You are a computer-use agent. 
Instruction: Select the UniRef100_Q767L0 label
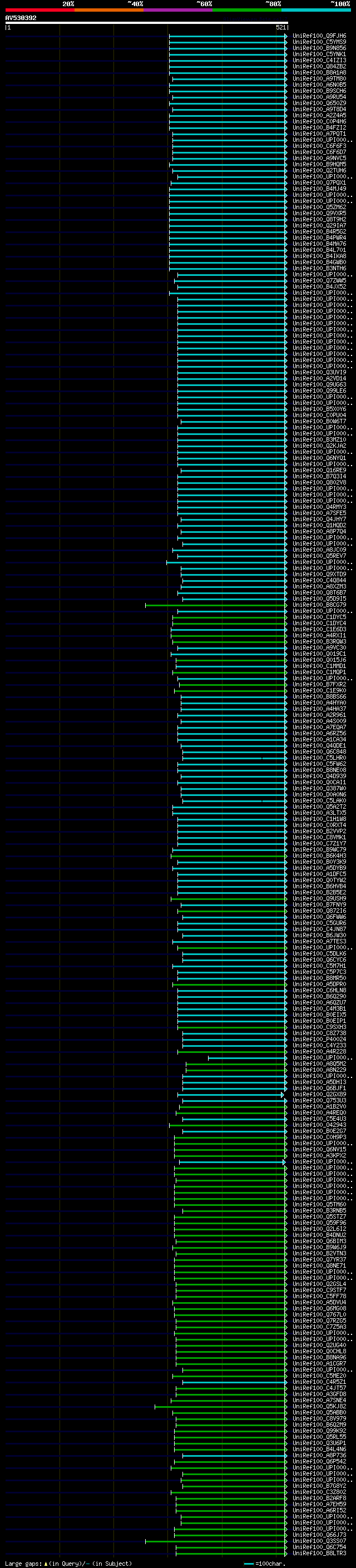319,1314
